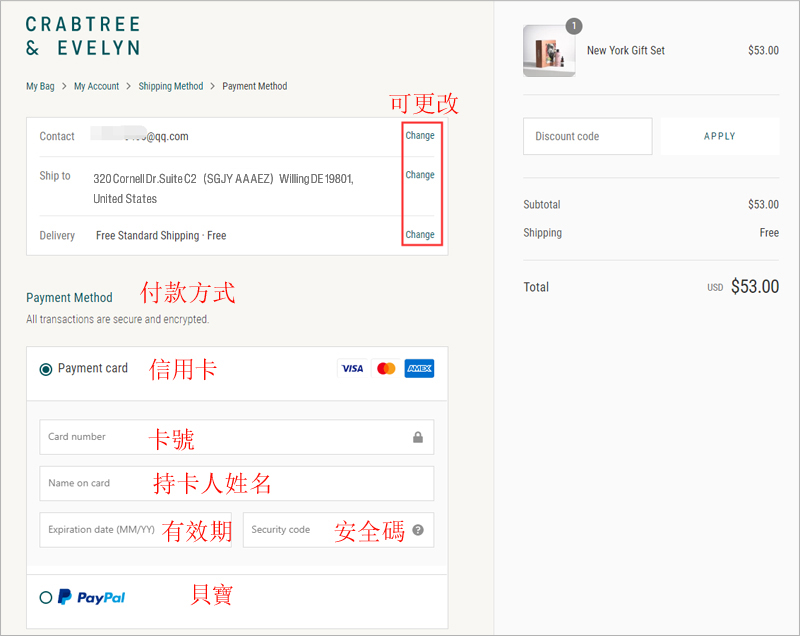The height and width of the screenshot is (636, 800).
Task: Click the security code help icon
Action: (418, 530)
